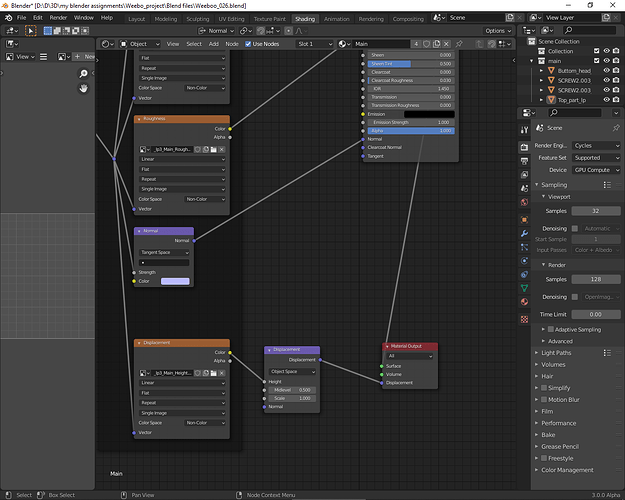Hide Buttom_head object with its eye icon
This screenshot has width=625, height=500.
pos(606,70)
